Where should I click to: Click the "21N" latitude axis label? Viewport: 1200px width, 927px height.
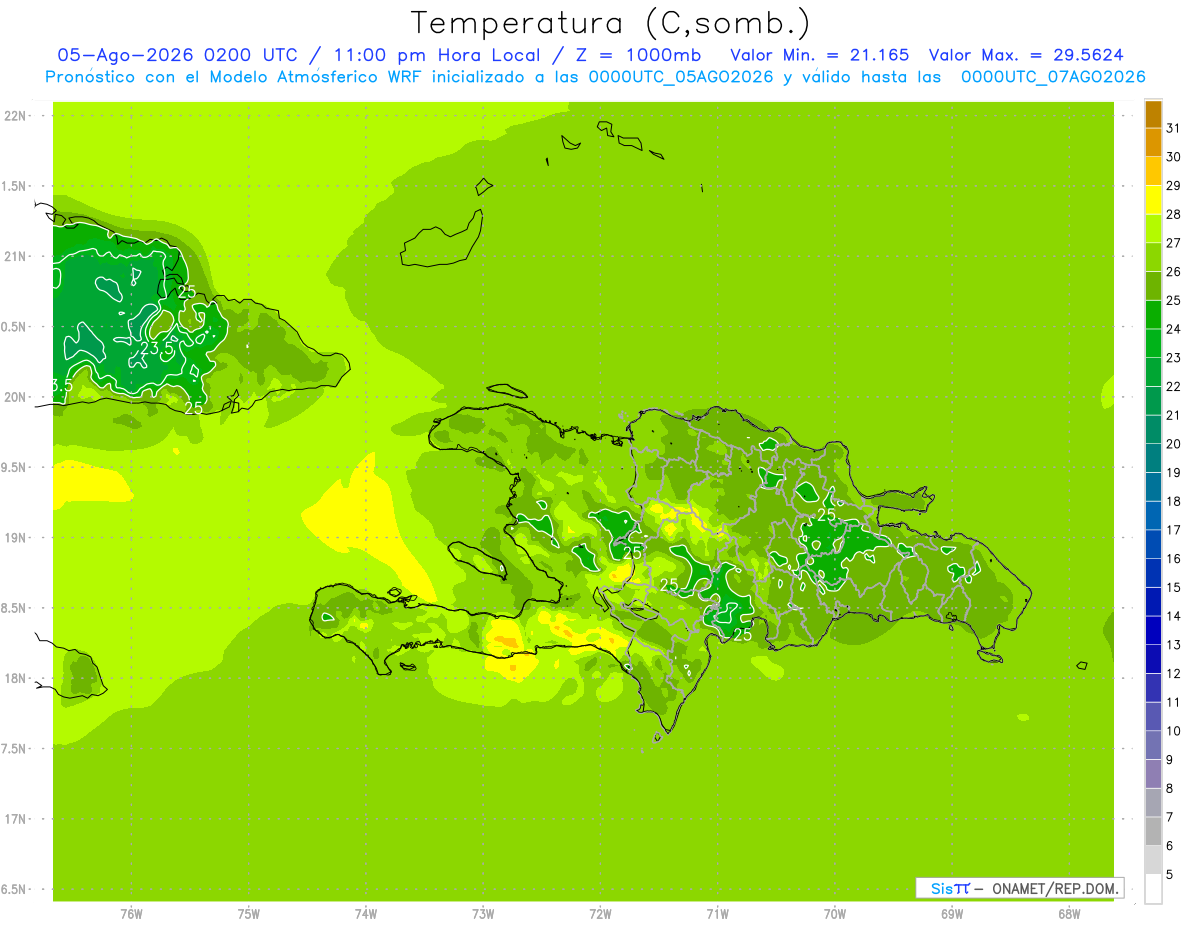15,257
